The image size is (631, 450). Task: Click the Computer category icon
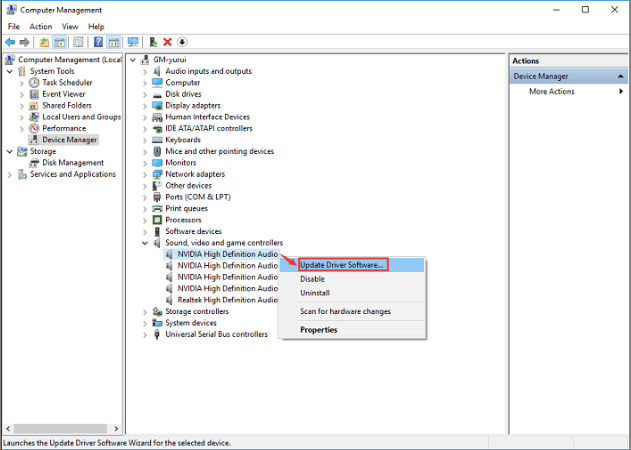(157, 83)
